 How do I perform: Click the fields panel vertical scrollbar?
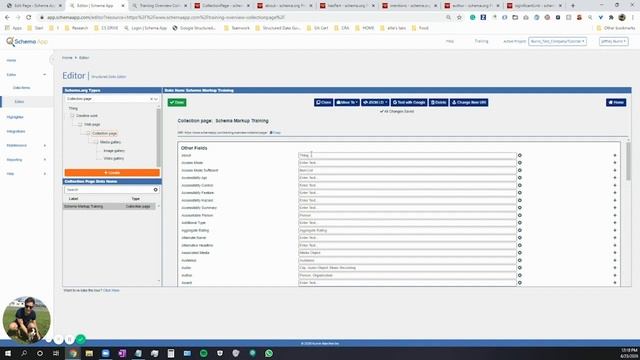[628, 161]
